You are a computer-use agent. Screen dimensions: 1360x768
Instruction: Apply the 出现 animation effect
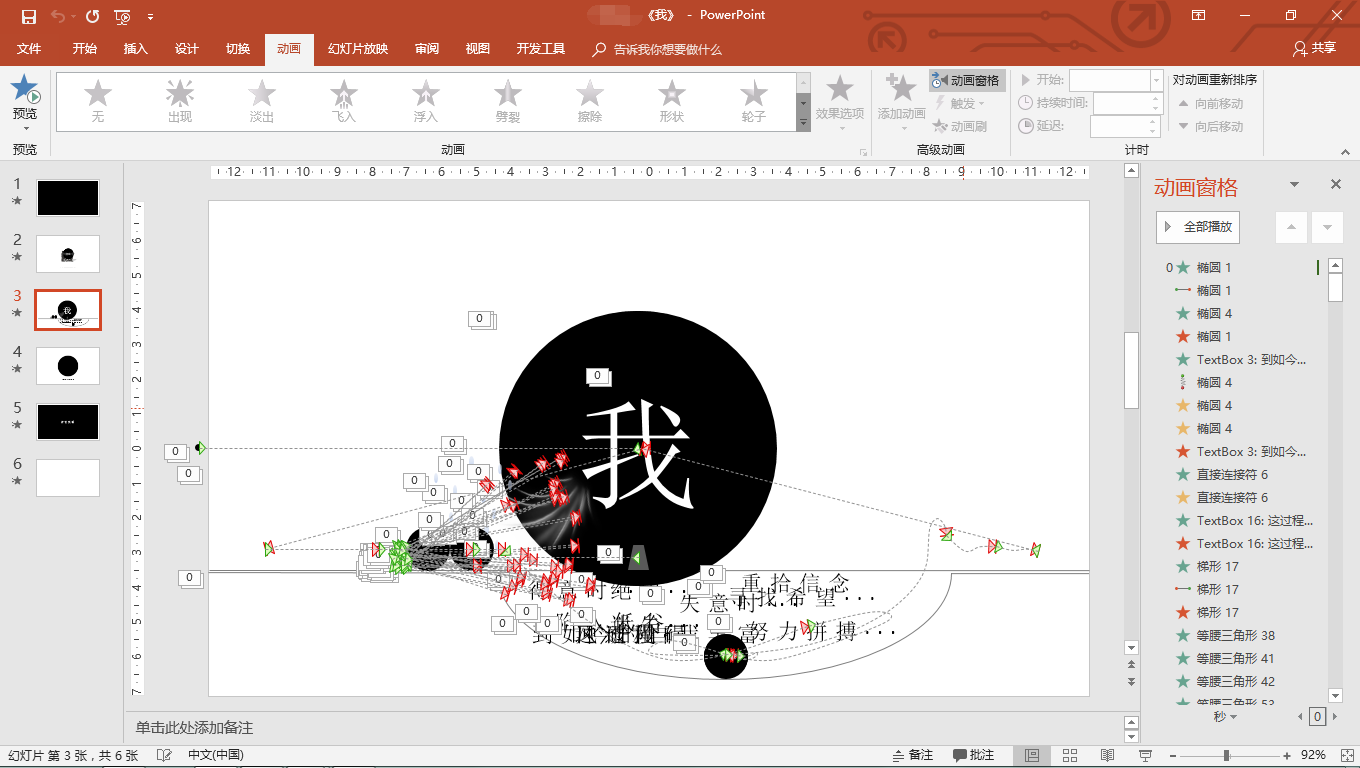coord(180,102)
